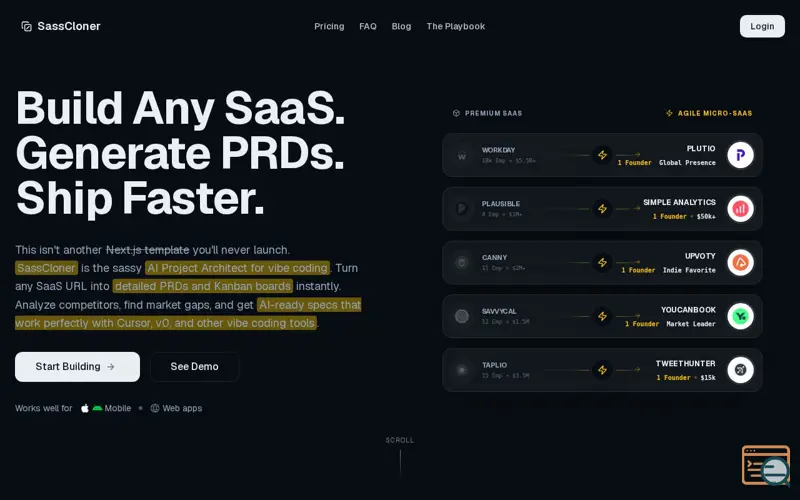Viewport: 800px width, 500px height.
Task: Click the struck-through 'Next.js template' text
Action: point(147,250)
